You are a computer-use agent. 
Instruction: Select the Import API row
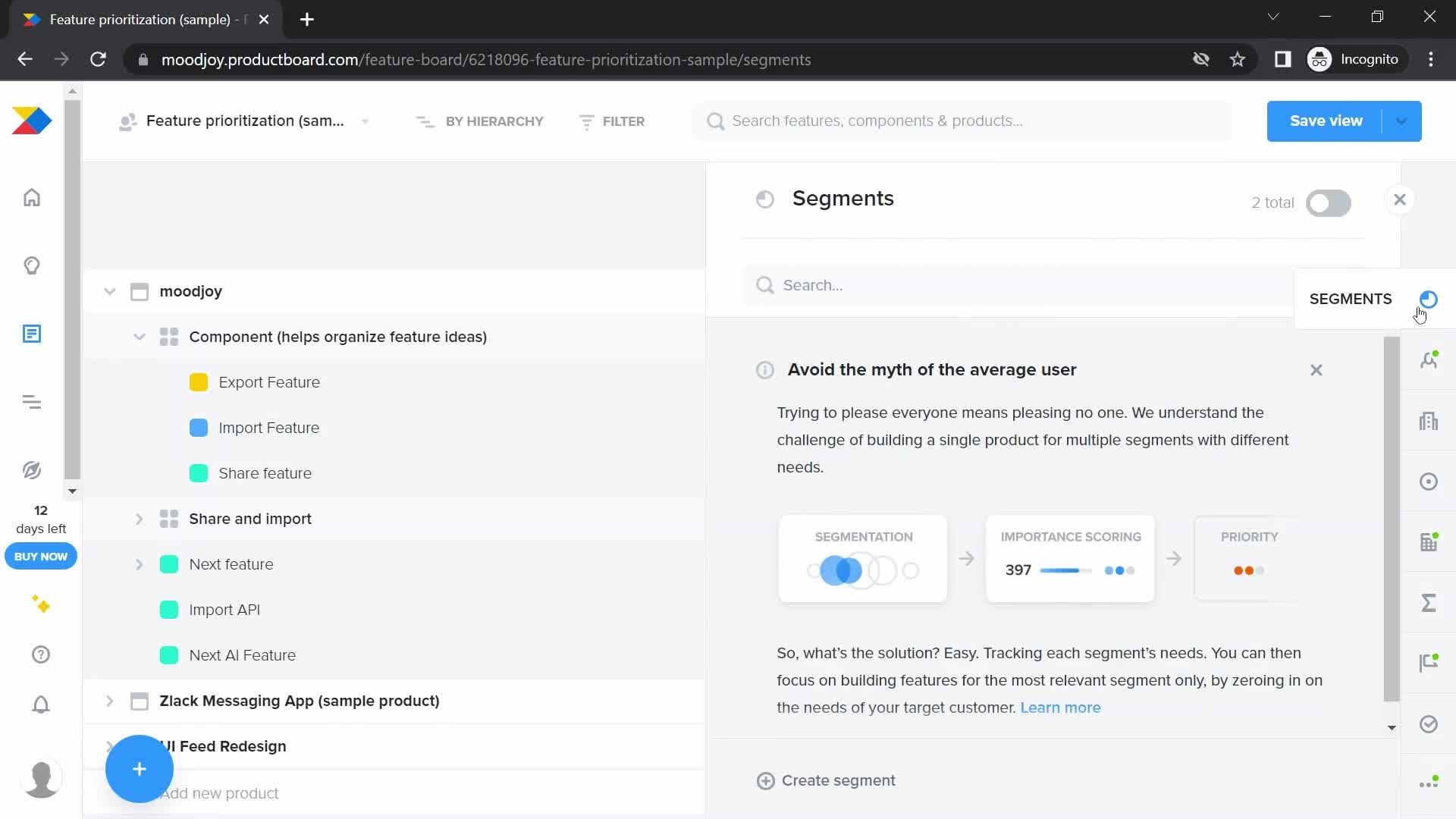pos(394,610)
